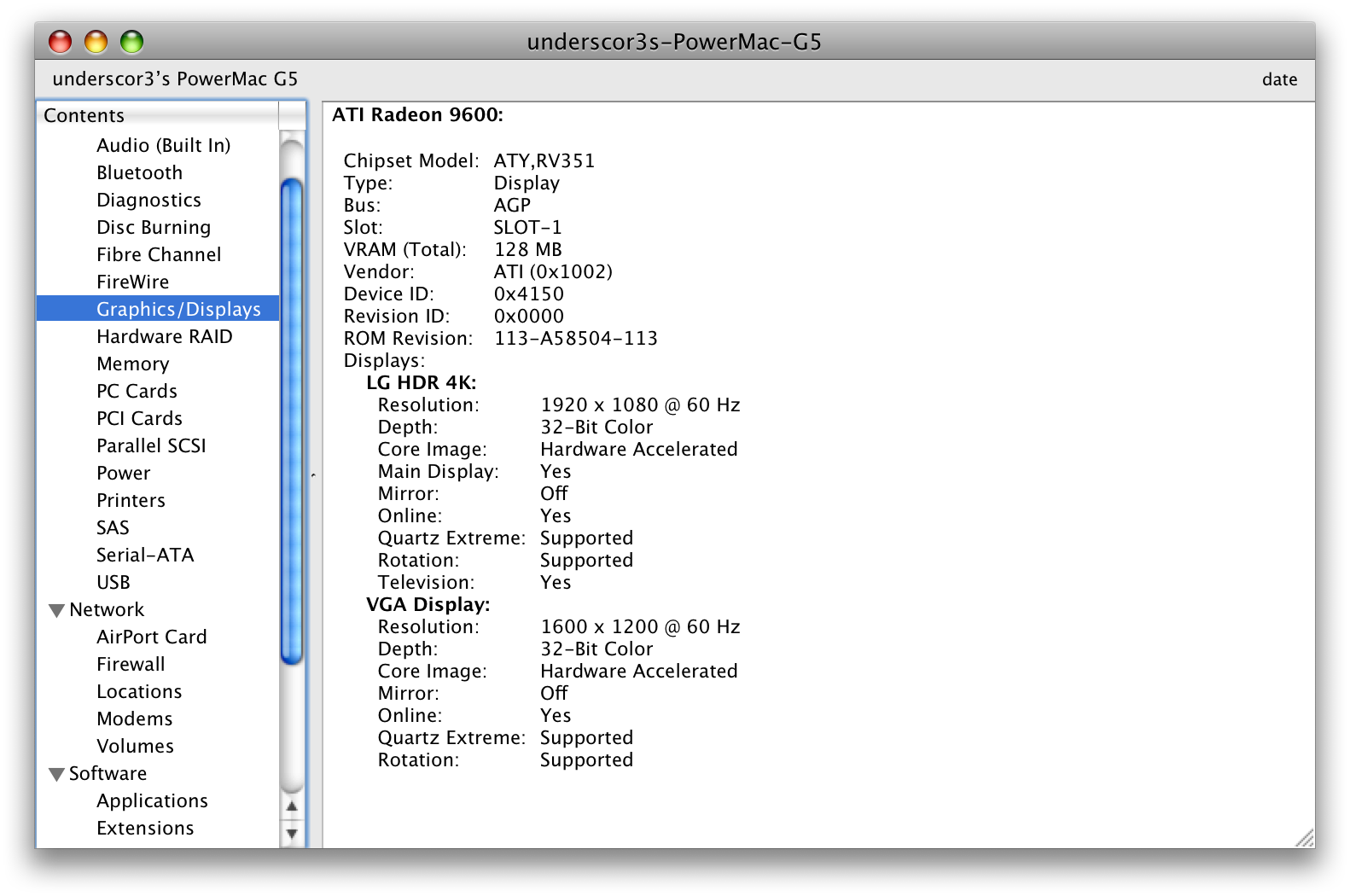Select Memory in the contents list
The height and width of the screenshot is (896, 1350).
click(x=133, y=364)
